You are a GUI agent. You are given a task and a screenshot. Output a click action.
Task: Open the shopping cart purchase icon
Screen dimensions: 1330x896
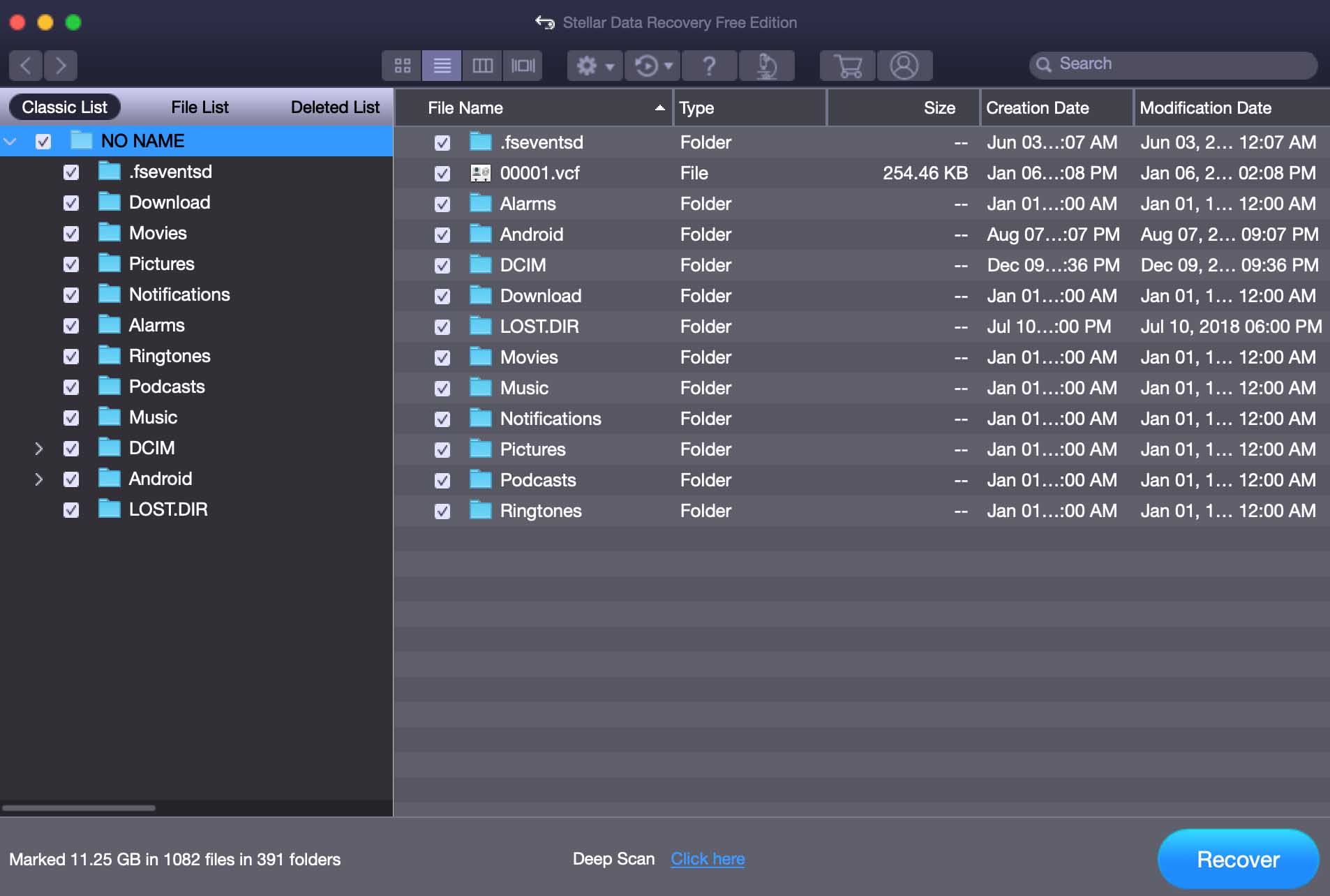pyautogui.click(x=848, y=66)
